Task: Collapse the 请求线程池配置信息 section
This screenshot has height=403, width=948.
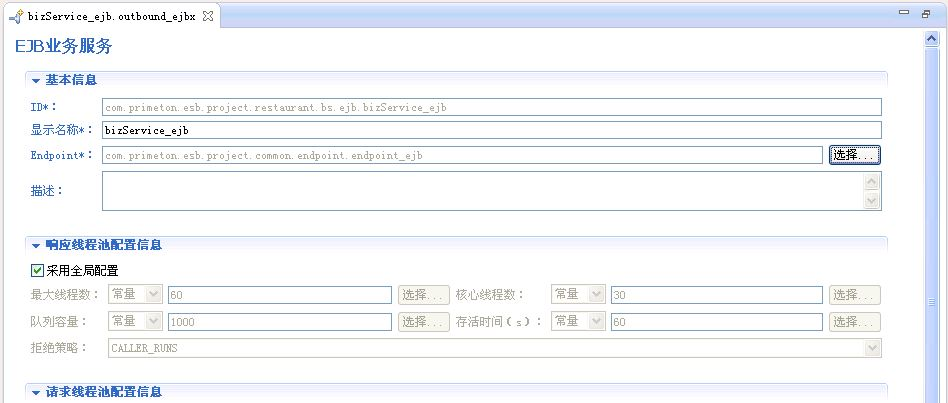Action: tap(36, 392)
